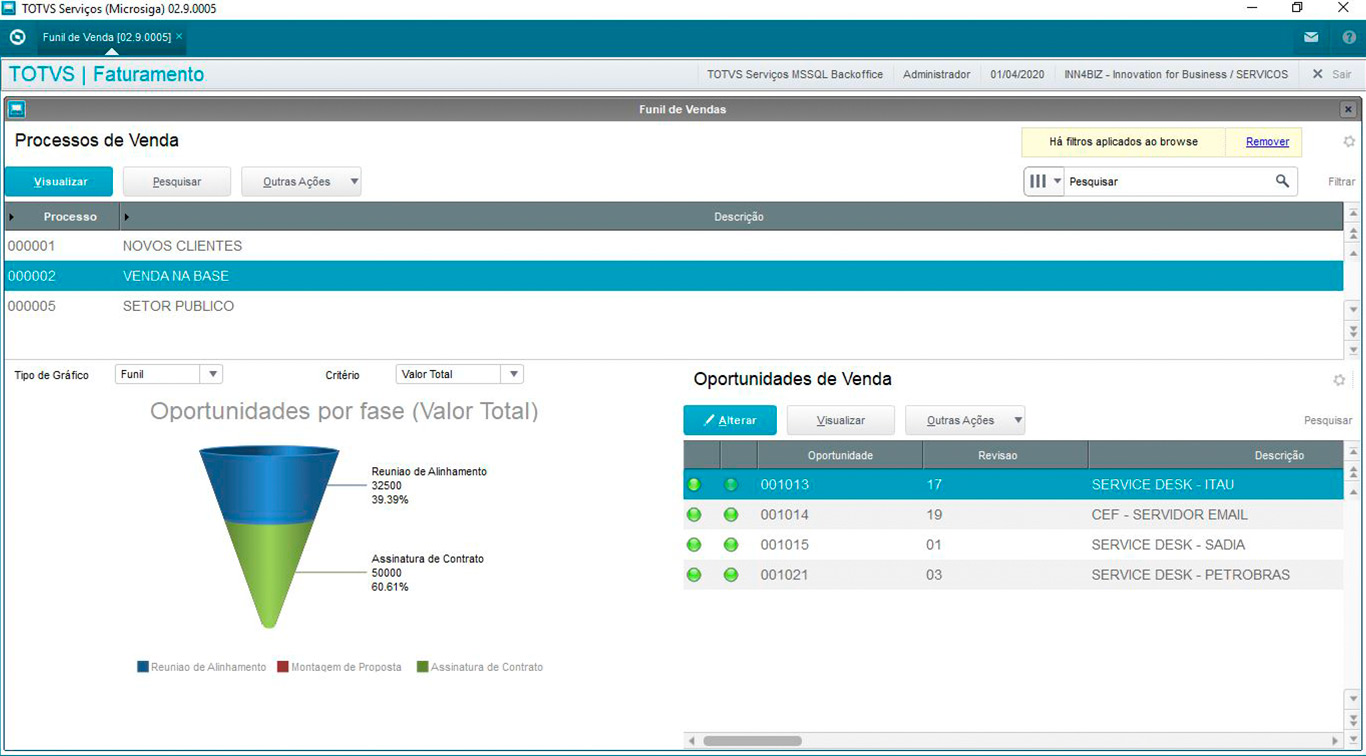Open Tipo de Gráfico Funil dropdown

click(x=169, y=374)
